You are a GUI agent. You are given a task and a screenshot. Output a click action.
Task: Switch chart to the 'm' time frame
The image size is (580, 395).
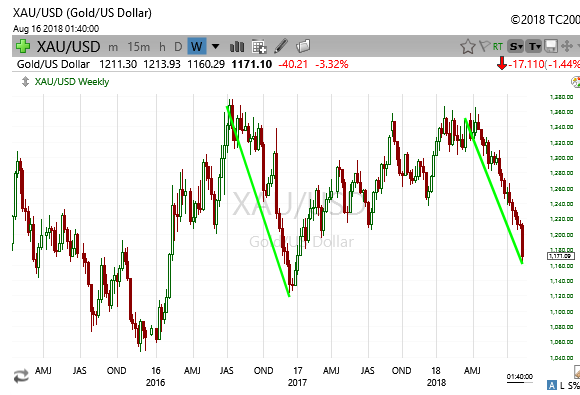pyautogui.click(x=113, y=47)
